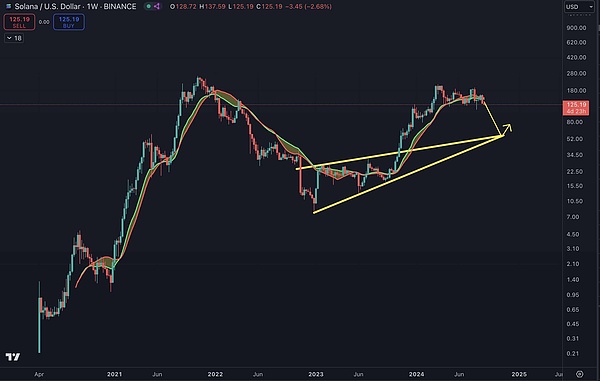
Task: Open the USD currency dropdown
Action: pyautogui.click(x=579, y=7)
